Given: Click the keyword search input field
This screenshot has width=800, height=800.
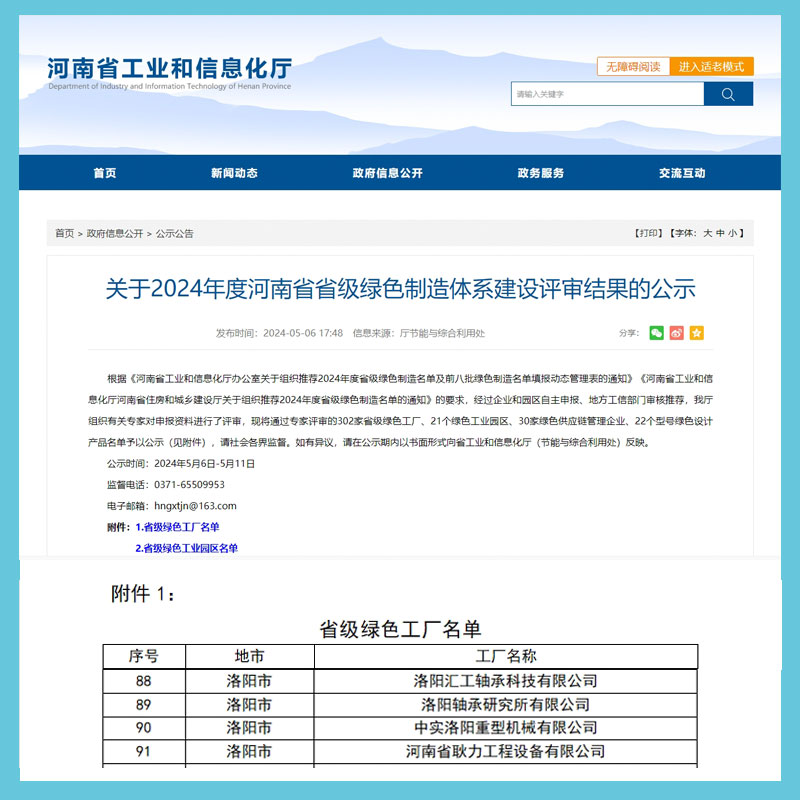Looking at the screenshot, I should click(600, 94).
